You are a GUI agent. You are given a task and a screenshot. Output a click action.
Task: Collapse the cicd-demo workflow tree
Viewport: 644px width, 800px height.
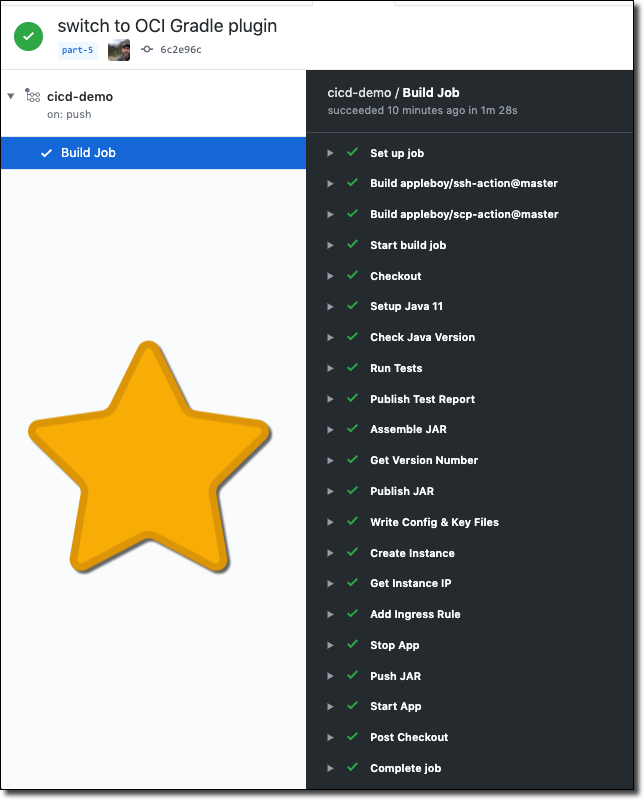[11, 96]
